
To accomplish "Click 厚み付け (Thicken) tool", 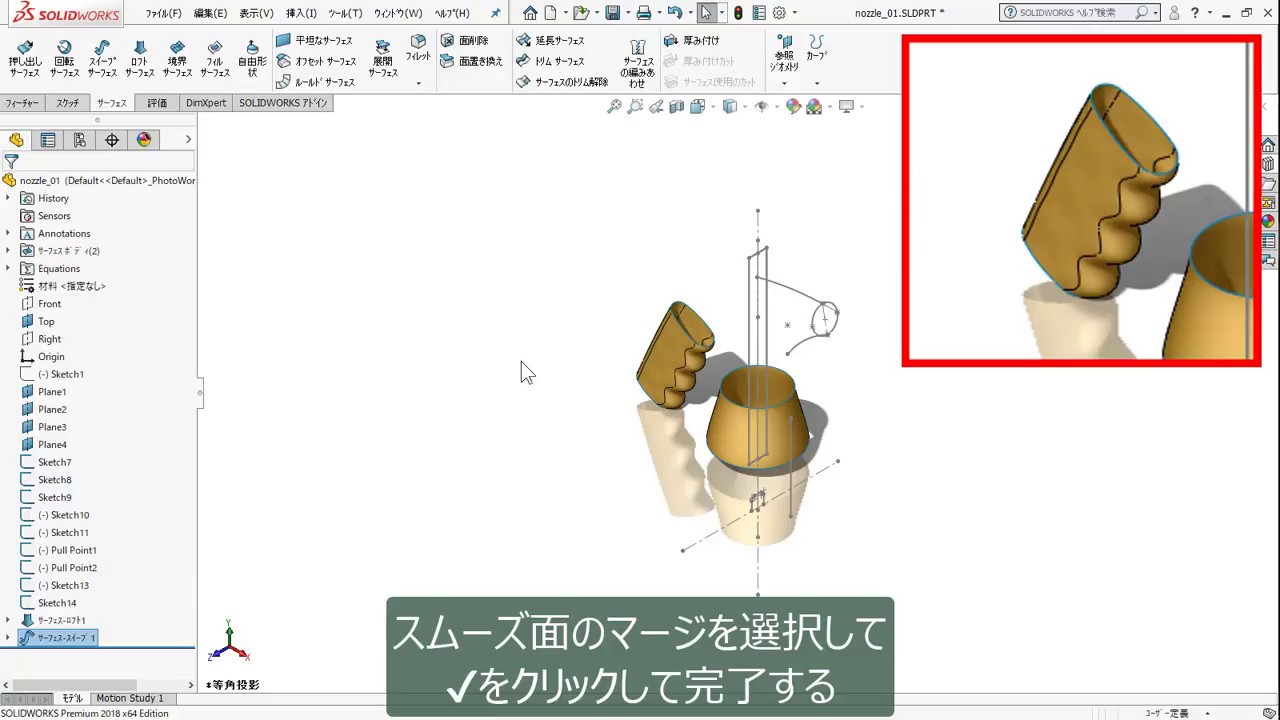I will (692, 40).
